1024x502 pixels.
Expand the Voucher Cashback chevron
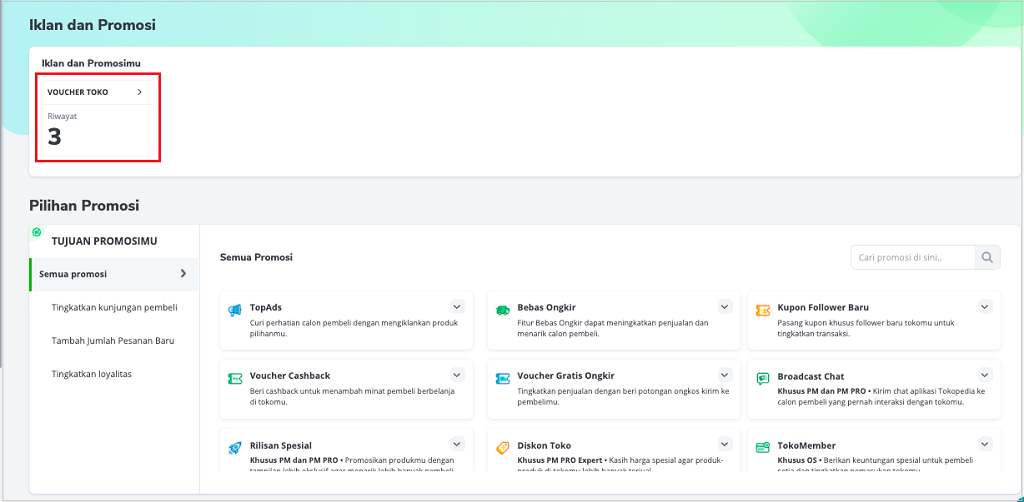457,375
